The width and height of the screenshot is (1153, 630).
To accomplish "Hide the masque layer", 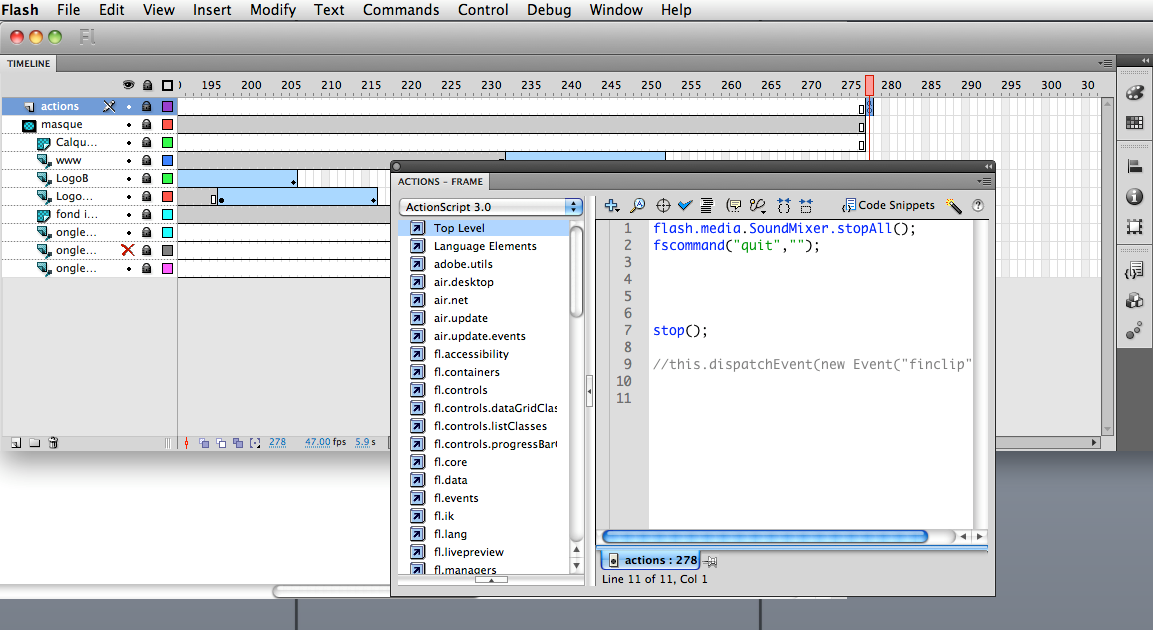I will [129, 124].
